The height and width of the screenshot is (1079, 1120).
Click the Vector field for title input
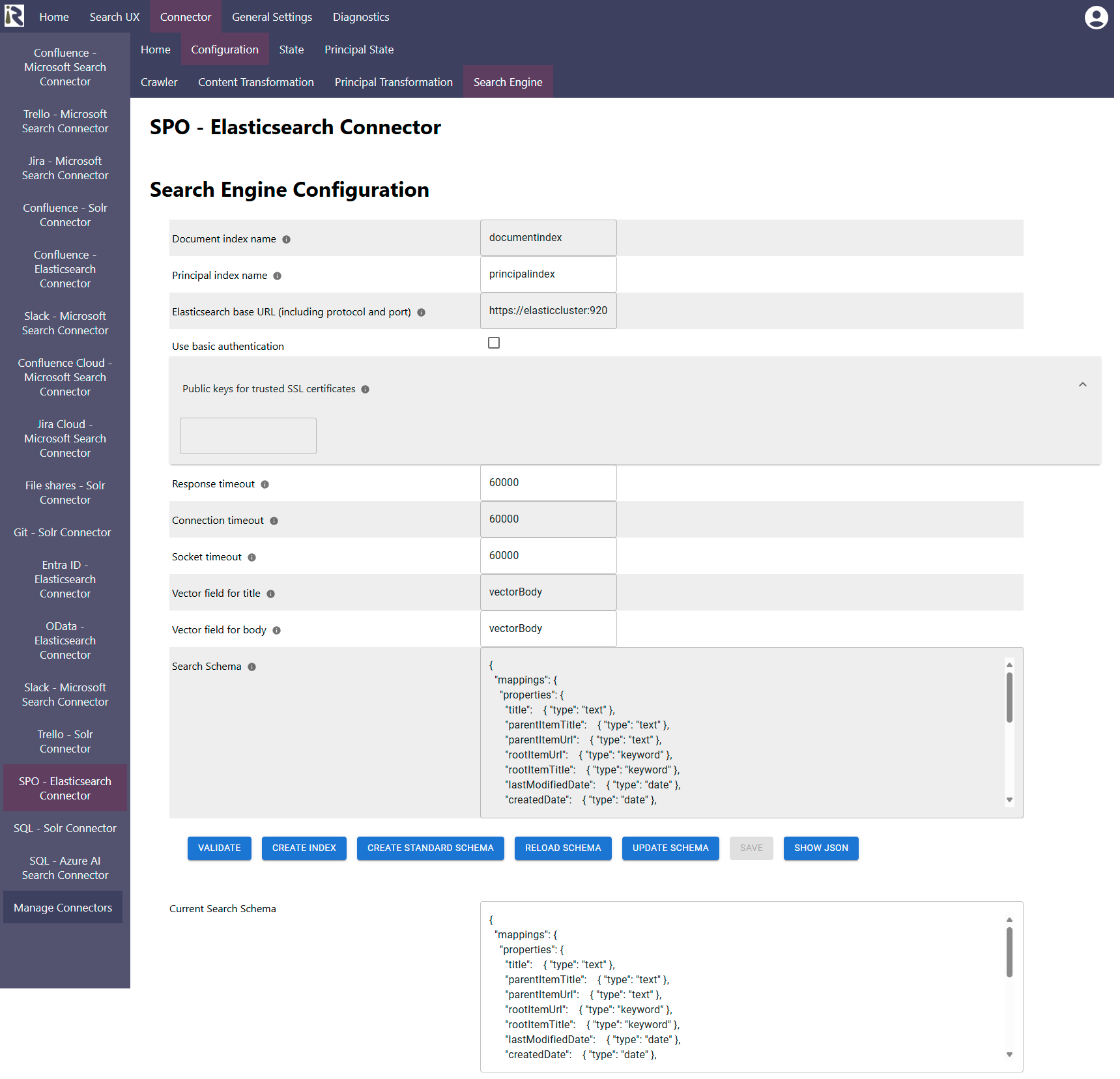click(x=549, y=592)
